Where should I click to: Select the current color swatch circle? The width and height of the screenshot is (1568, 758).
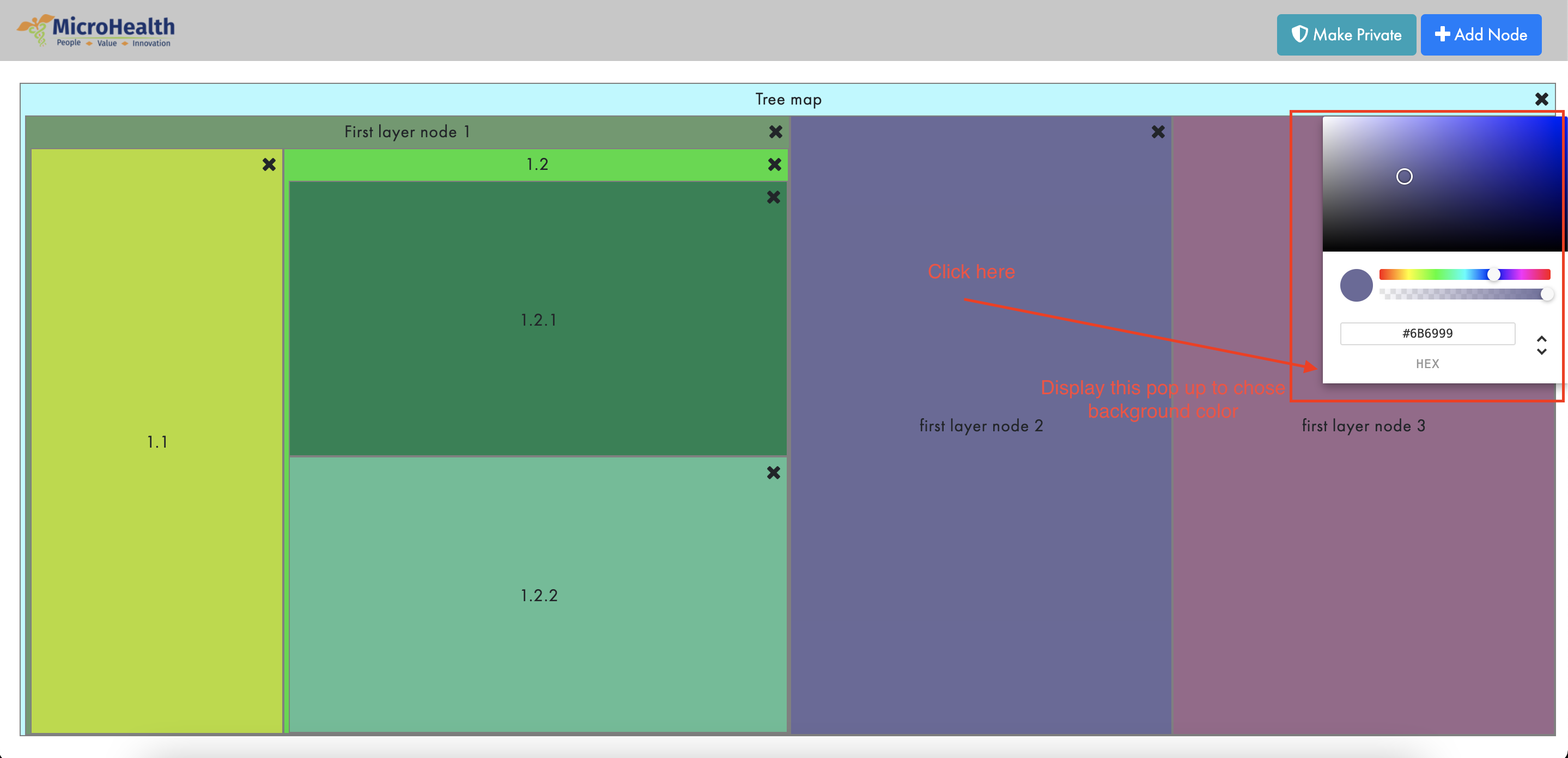click(x=1356, y=285)
